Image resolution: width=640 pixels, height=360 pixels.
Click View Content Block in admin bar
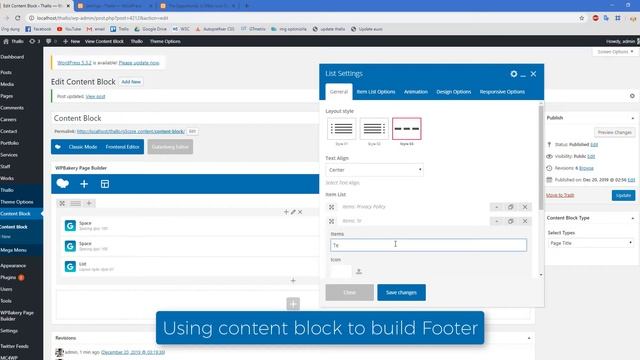tap(104, 42)
